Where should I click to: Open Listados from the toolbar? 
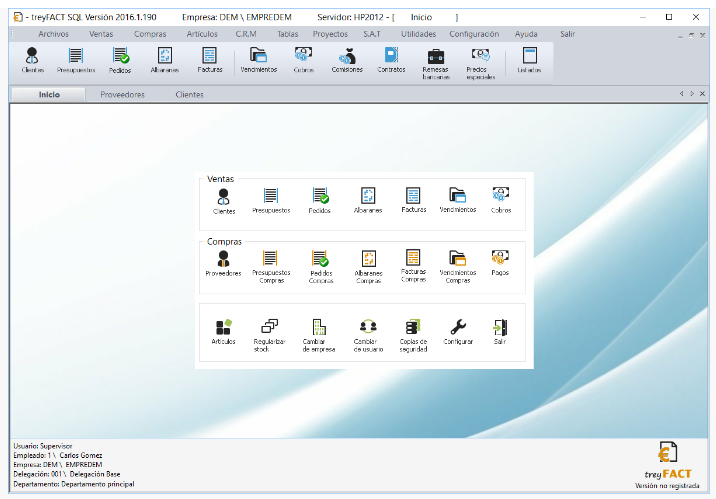(529, 60)
